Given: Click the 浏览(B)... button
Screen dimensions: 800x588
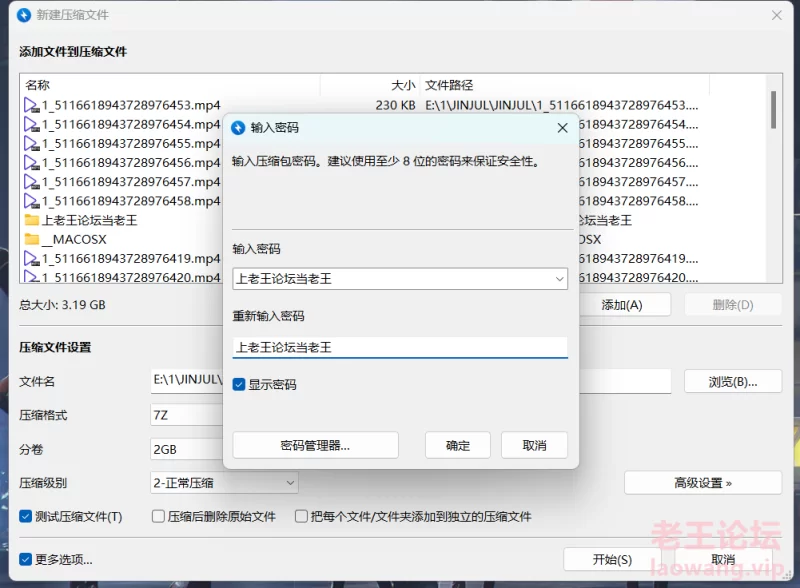Looking at the screenshot, I should tap(733, 381).
